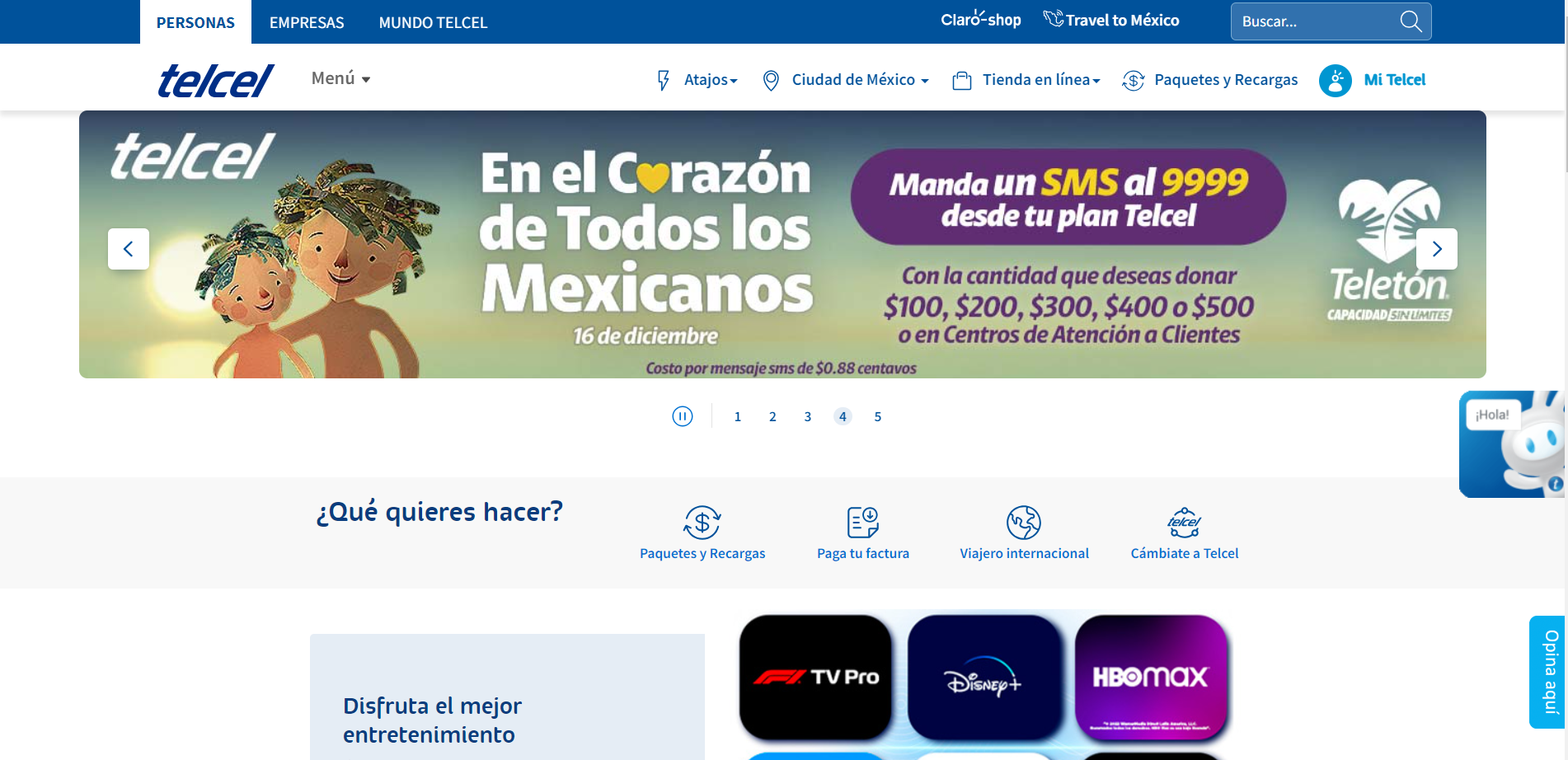Open the Disney+ tile
Viewport: 1568px width, 760px height.
pyautogui.click(x=984, y=677)
